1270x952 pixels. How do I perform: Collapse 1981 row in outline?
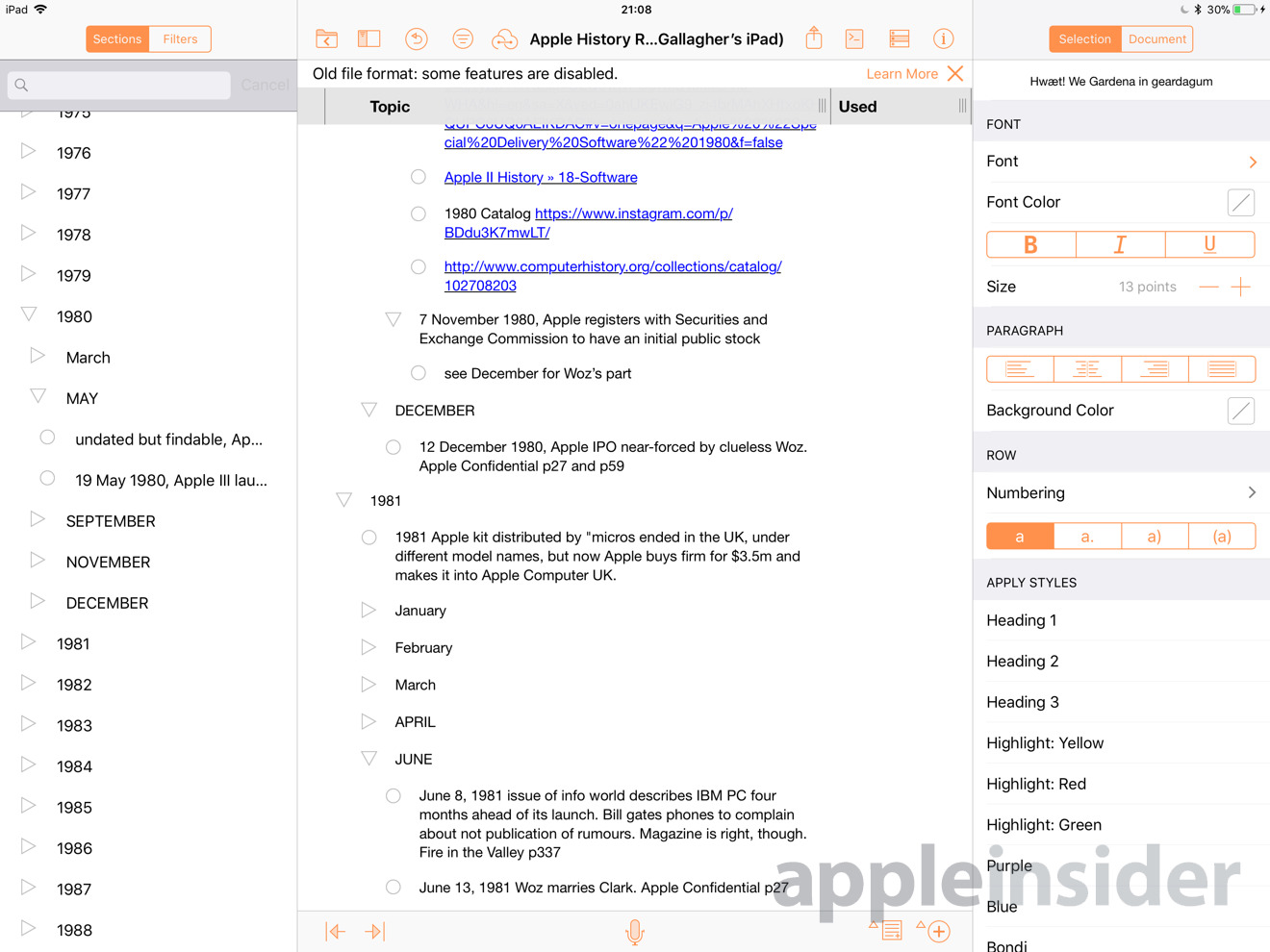(343, 500)
